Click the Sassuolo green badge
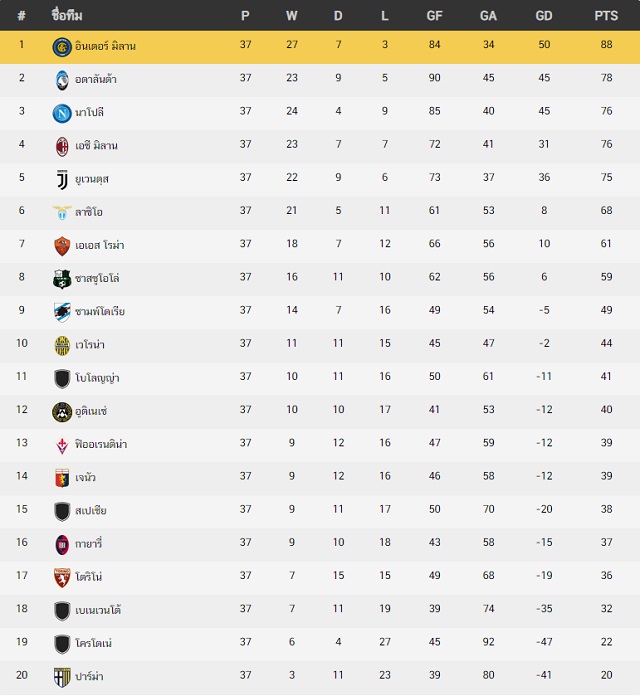640x696 pixels. pyautogui.click(x=62, y=279)
